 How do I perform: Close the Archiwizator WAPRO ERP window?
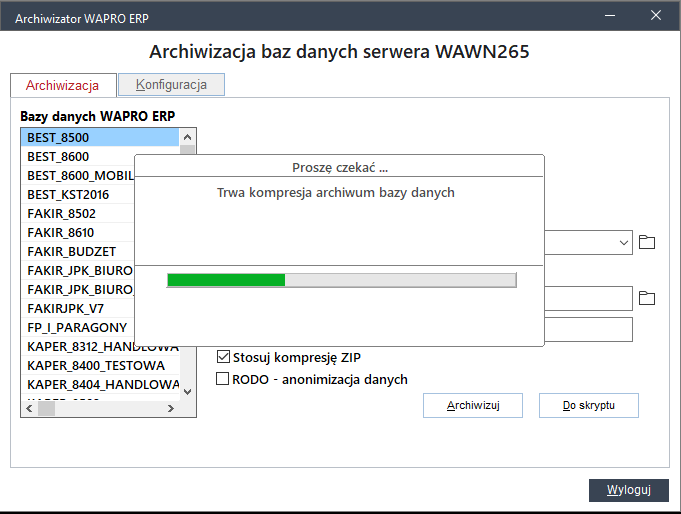click(656, 16)
